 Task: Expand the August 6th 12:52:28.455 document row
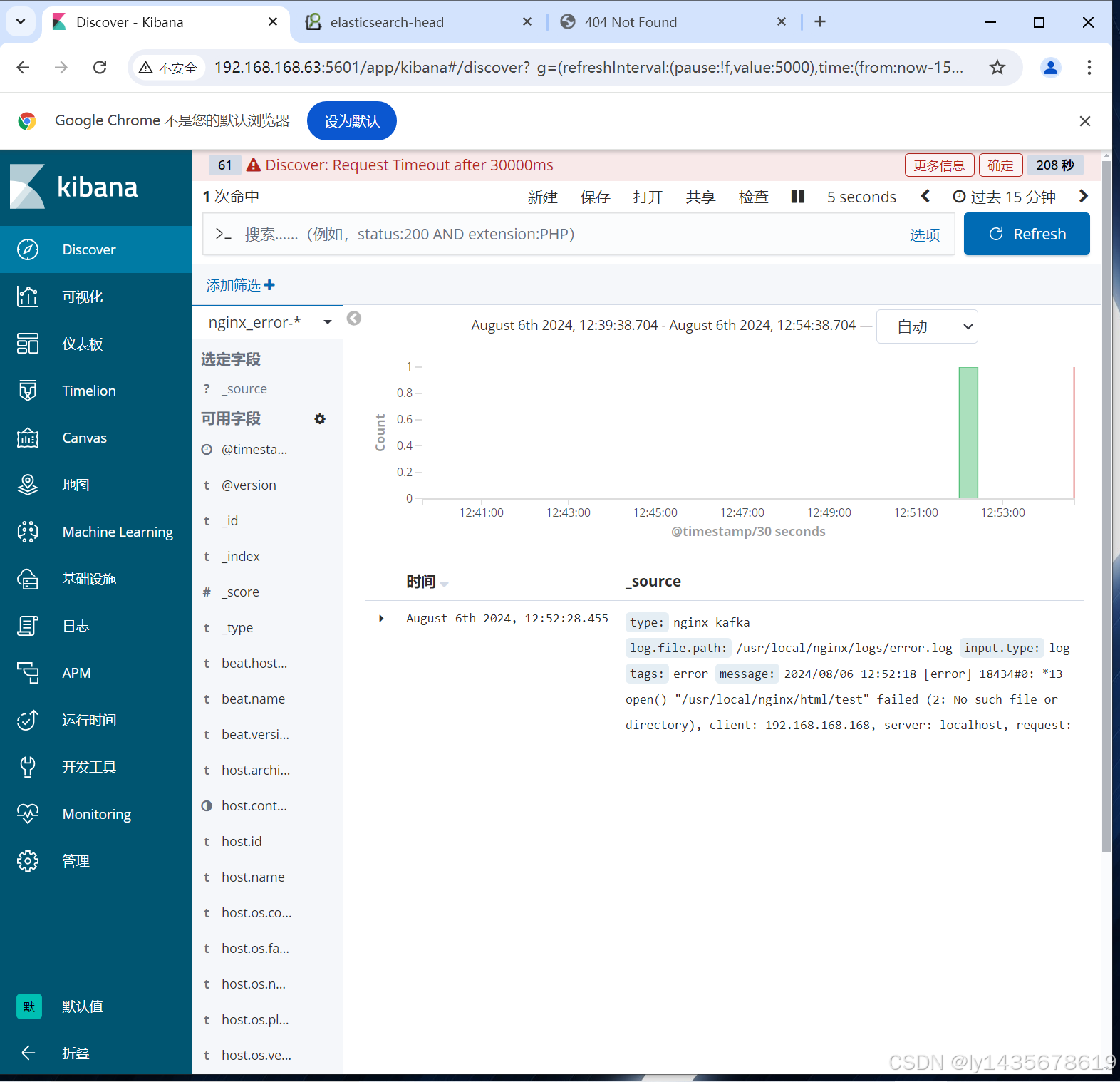pyautogui.click(x=381, y=619)
